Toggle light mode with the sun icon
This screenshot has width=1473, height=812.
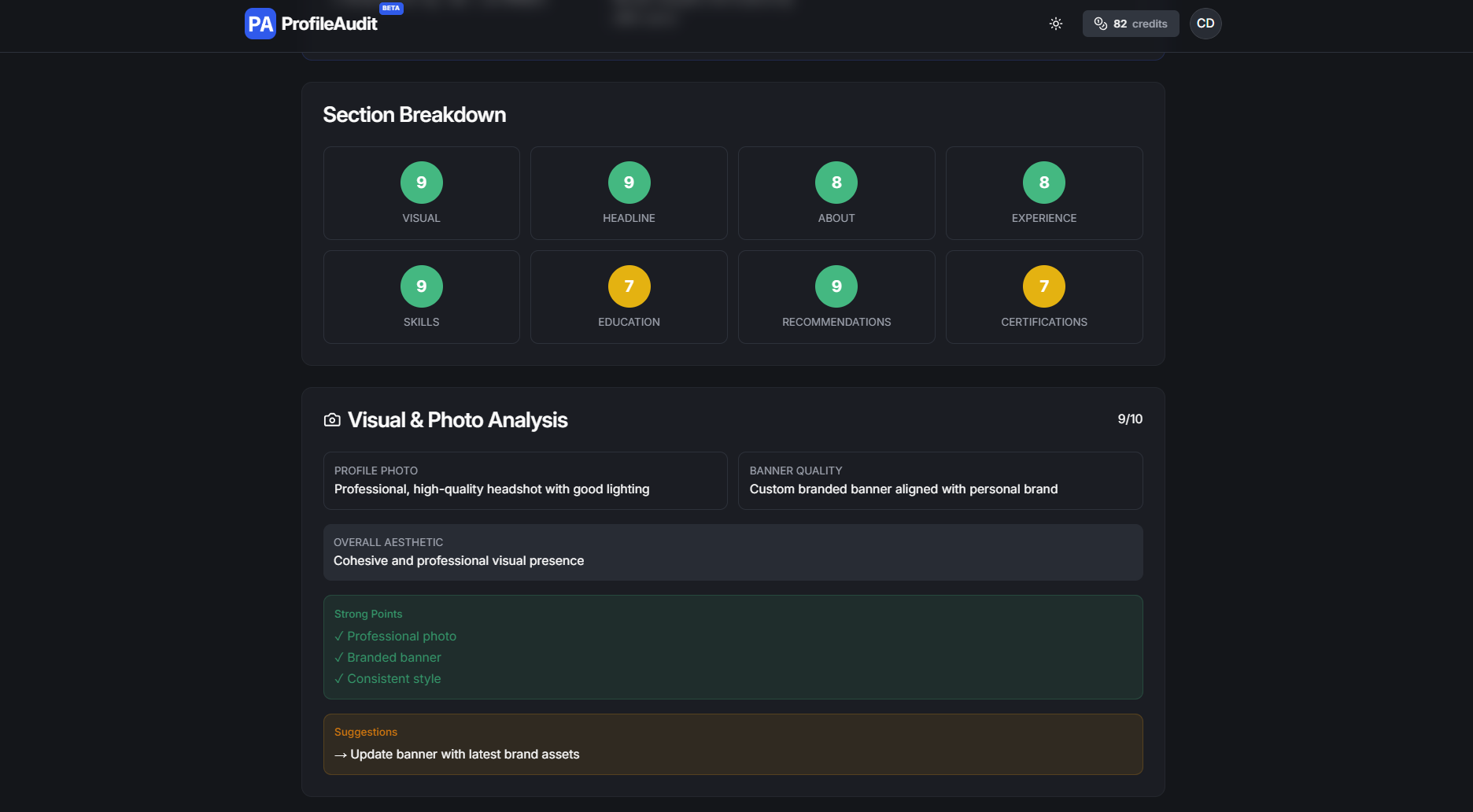pyautogui.click(x=1055, y=24)
